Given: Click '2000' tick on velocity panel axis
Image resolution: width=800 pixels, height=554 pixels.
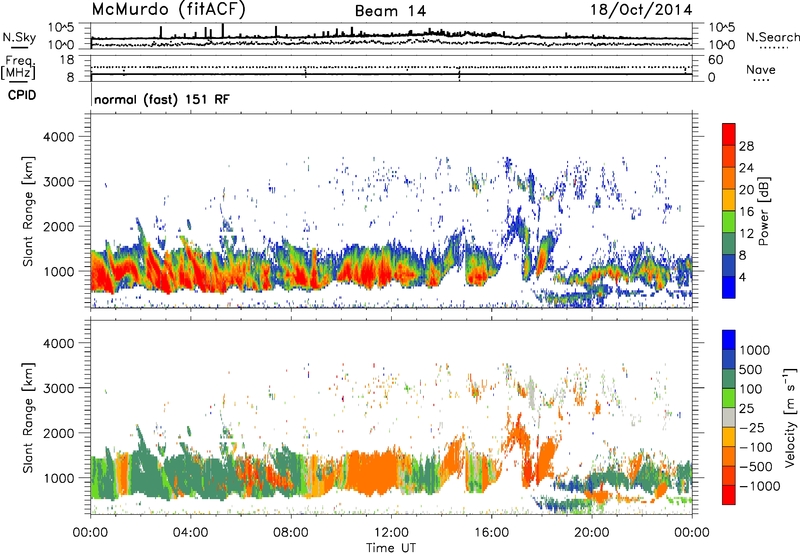Looking at the screenshot, I should (59, 433).
